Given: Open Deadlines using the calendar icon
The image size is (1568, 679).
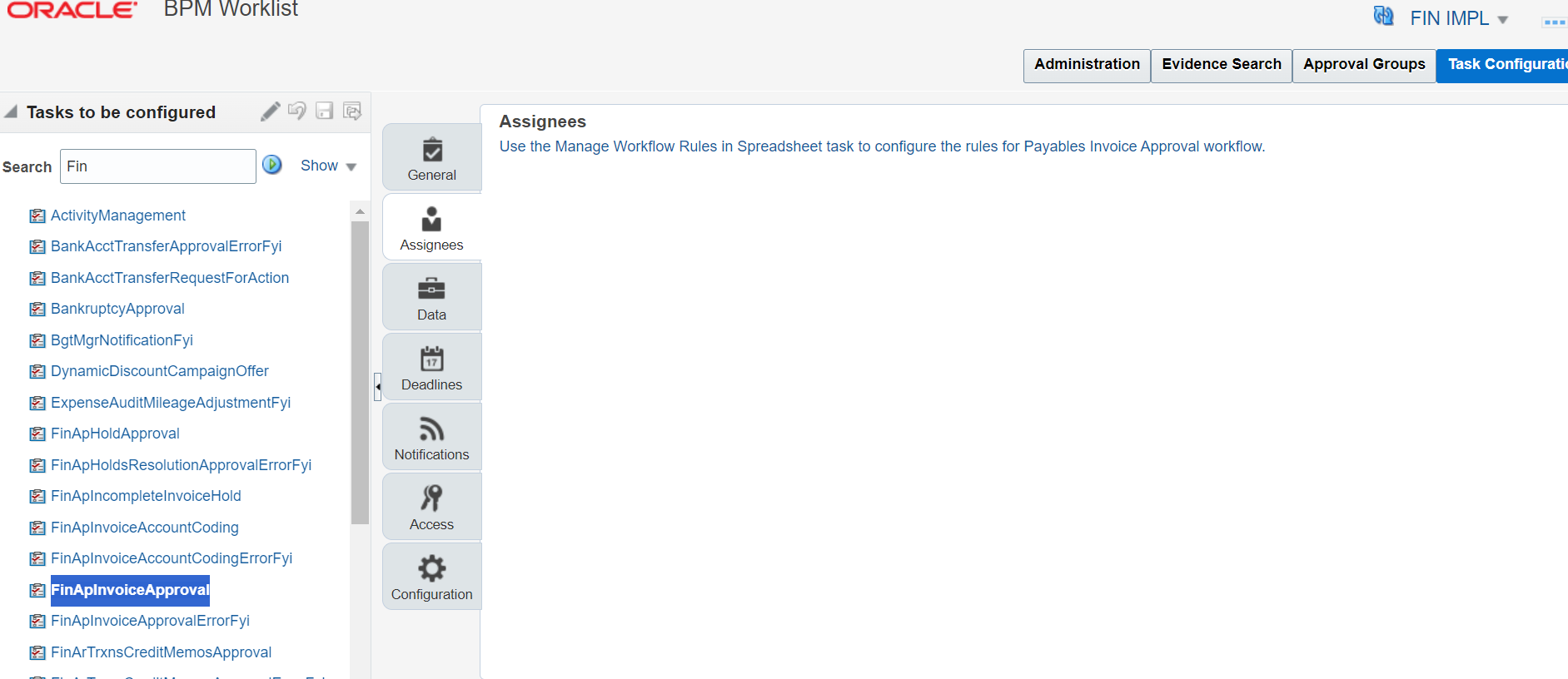Looking at the screenshot, I should pos(431,359).
